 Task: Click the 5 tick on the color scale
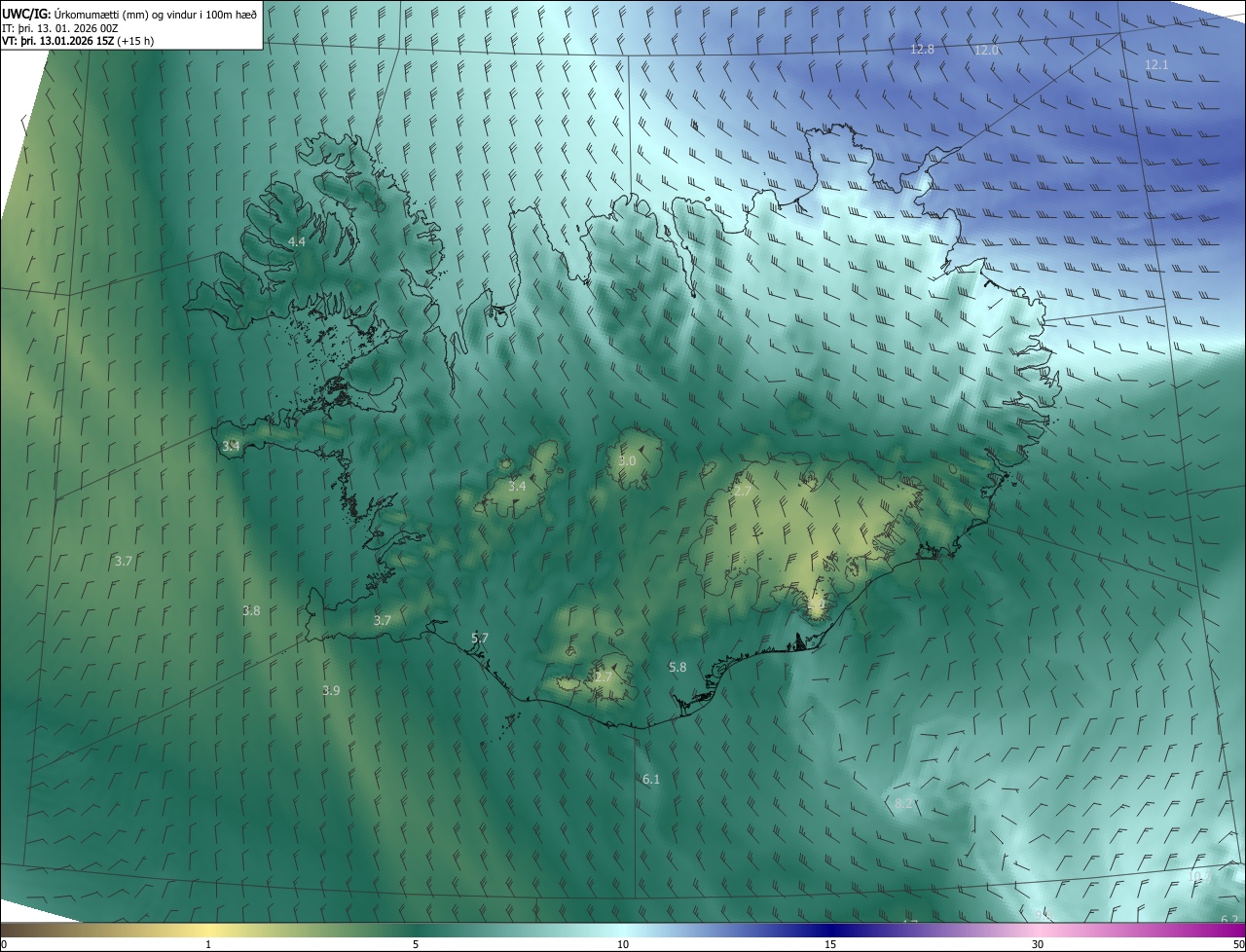416,944
